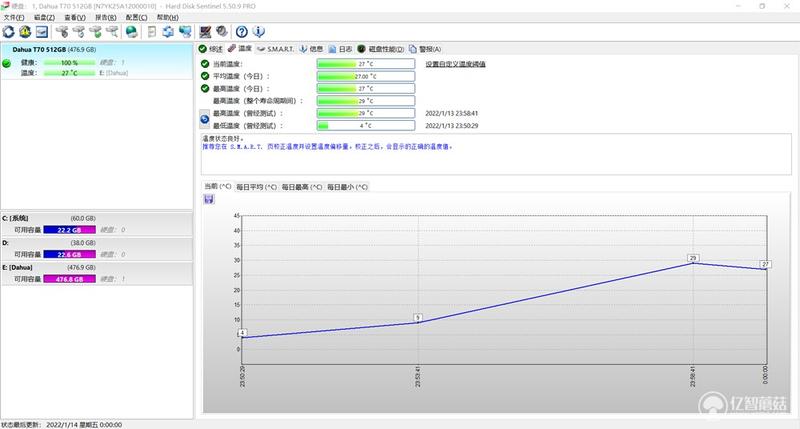Click the 27 °C temperature bar in disk list
This screenshot has height=429, width=800.
(x=69, y=73)
